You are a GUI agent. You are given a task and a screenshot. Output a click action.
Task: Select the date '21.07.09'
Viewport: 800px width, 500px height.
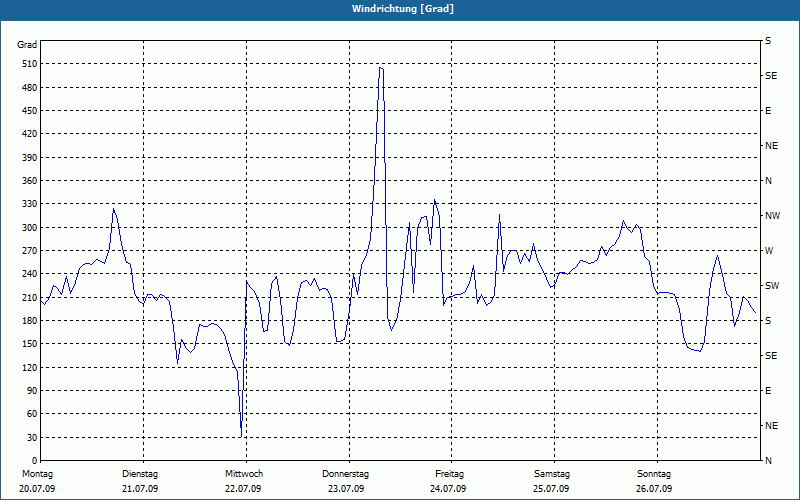point(140,489)
